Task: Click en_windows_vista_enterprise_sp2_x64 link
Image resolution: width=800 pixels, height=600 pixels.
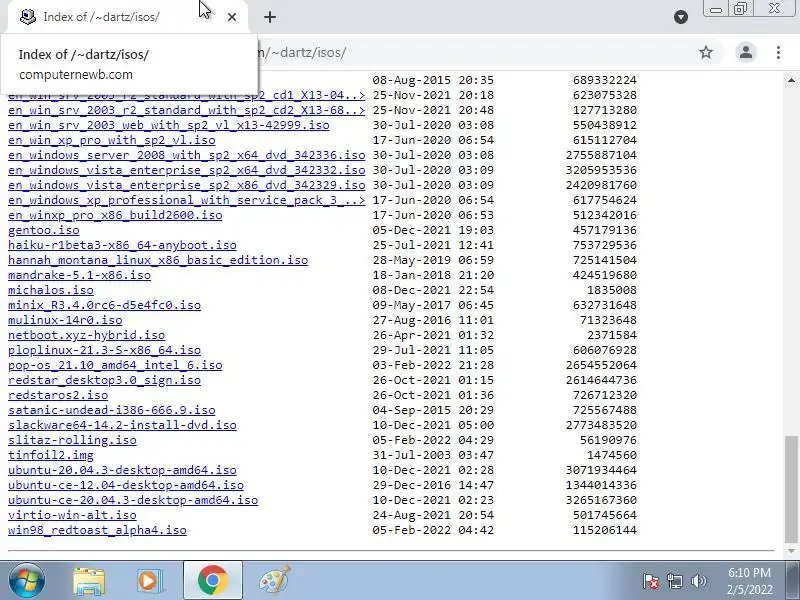Action: [187, 170]
